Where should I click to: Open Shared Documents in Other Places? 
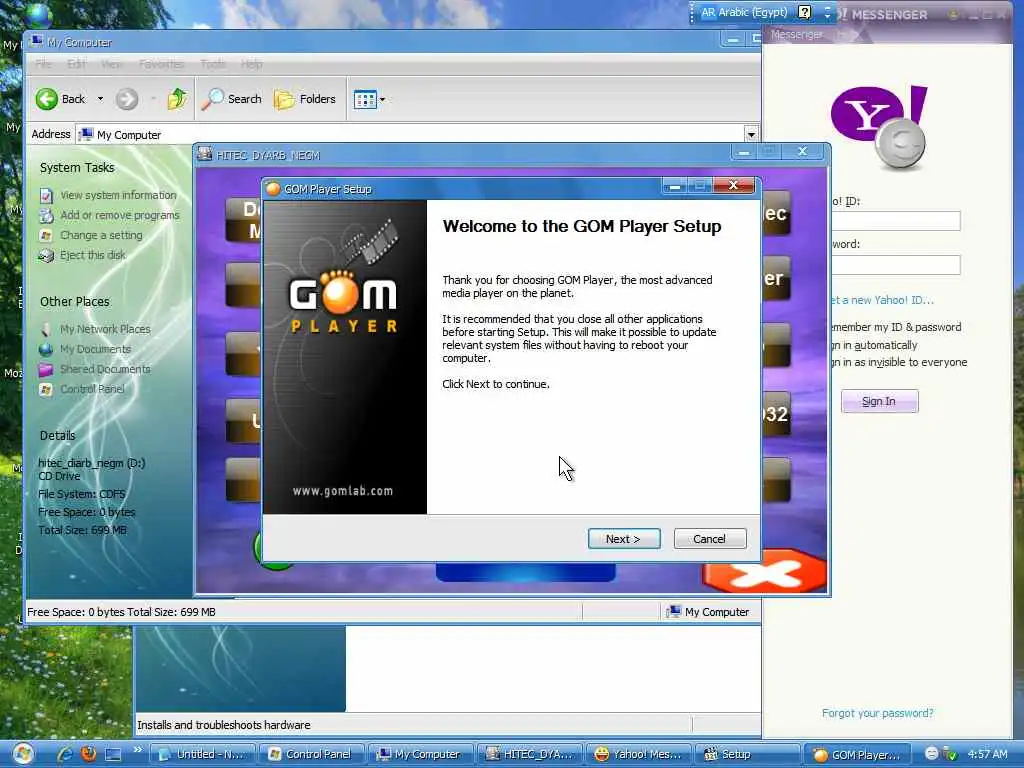coord(105,369)
